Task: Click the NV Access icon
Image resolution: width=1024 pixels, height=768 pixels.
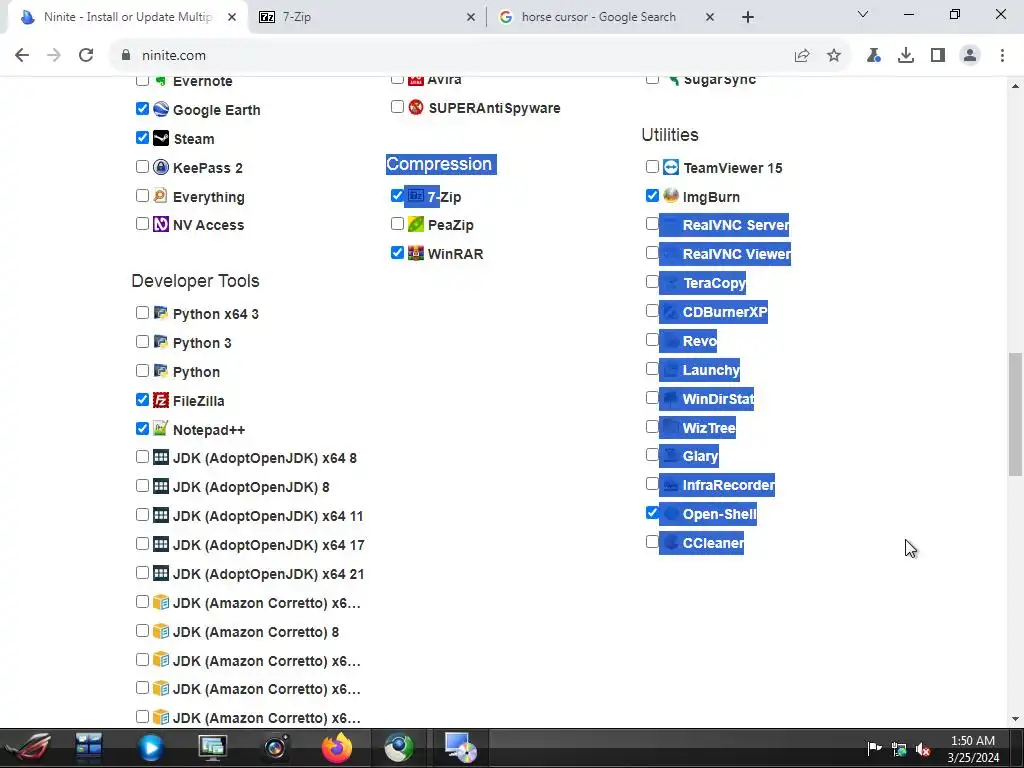Action: tap(161, 224)
